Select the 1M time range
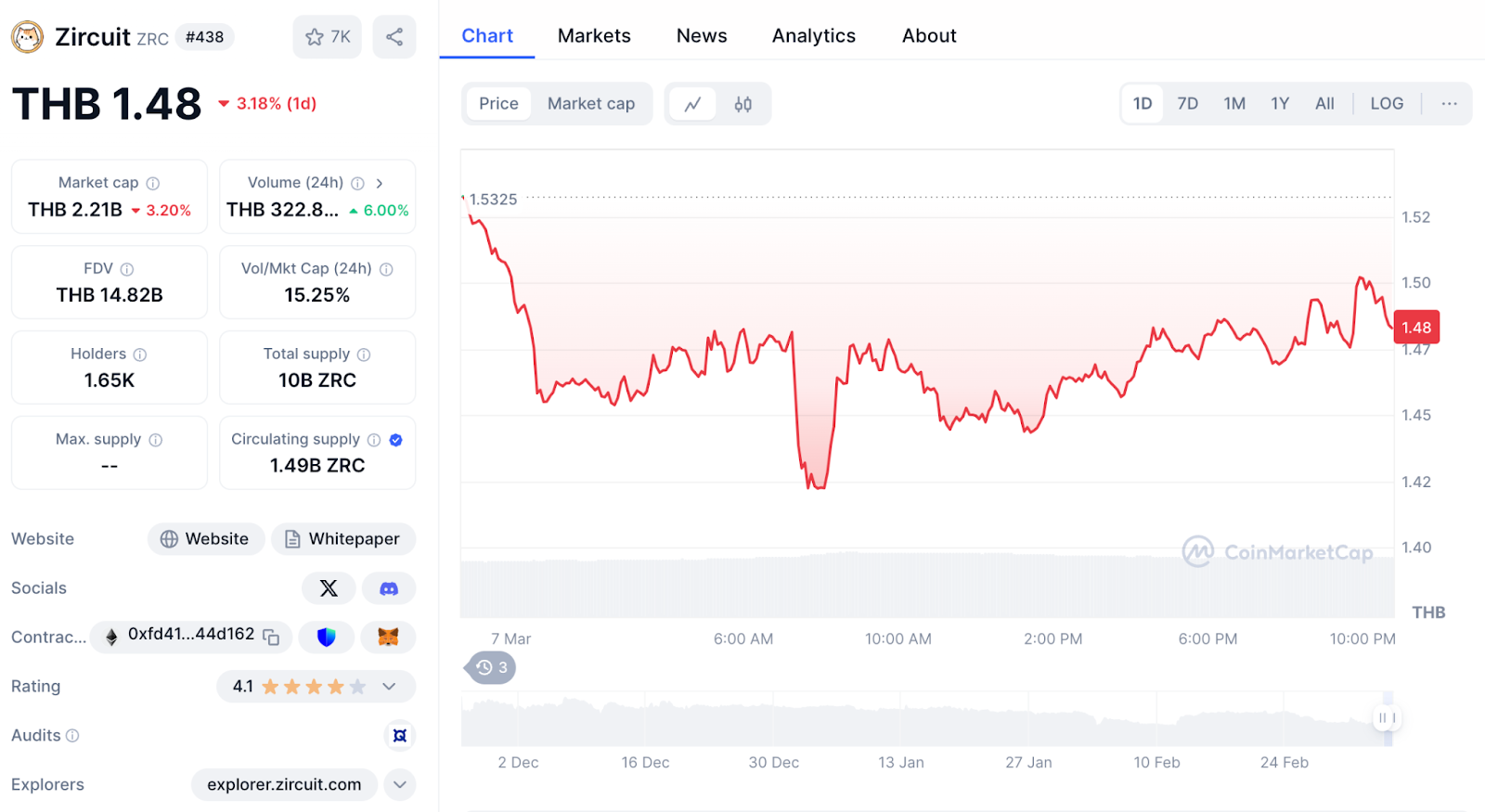 [1234, 104]
